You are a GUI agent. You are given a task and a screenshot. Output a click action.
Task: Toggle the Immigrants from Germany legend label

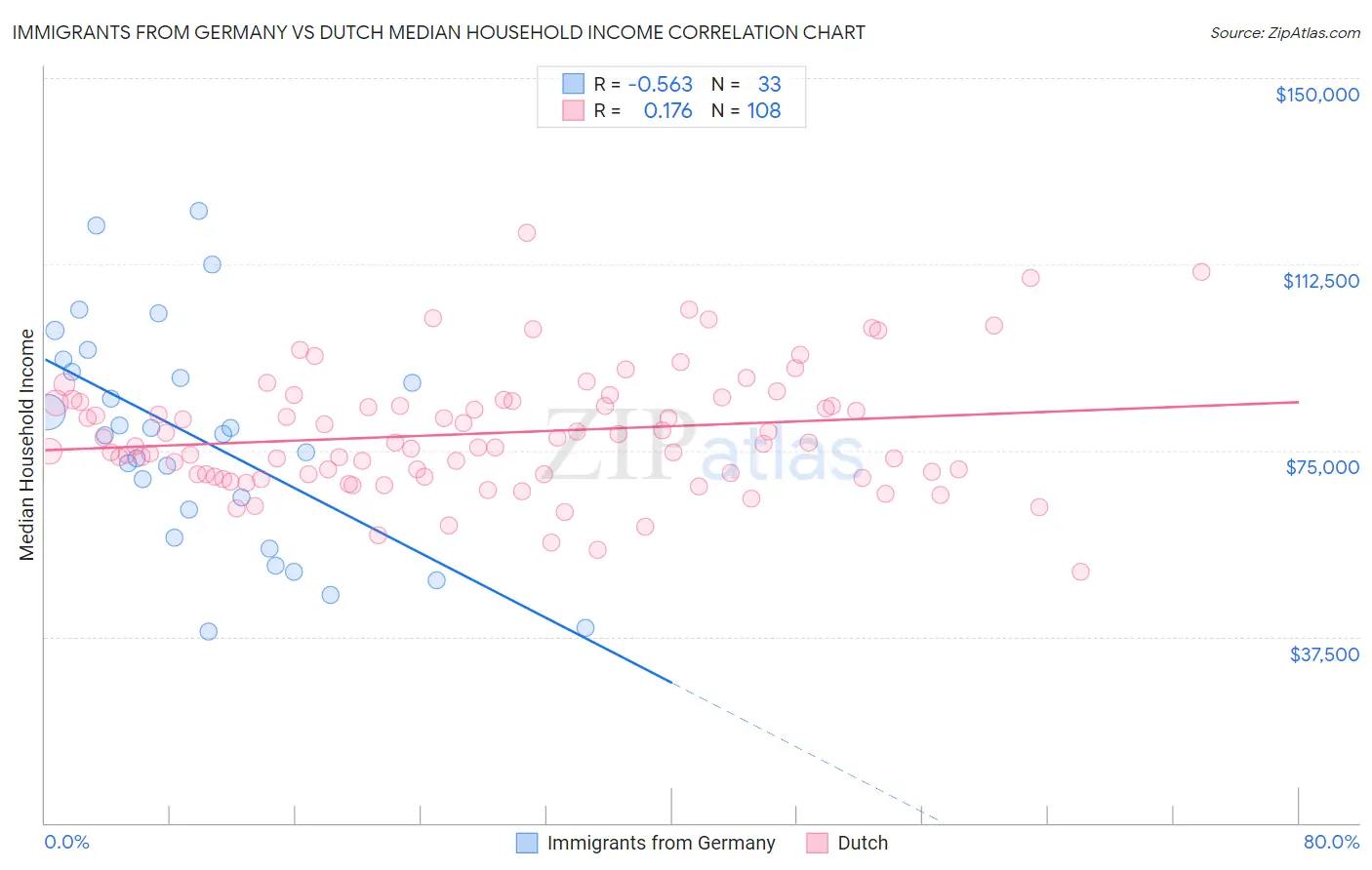pos(661,843)
